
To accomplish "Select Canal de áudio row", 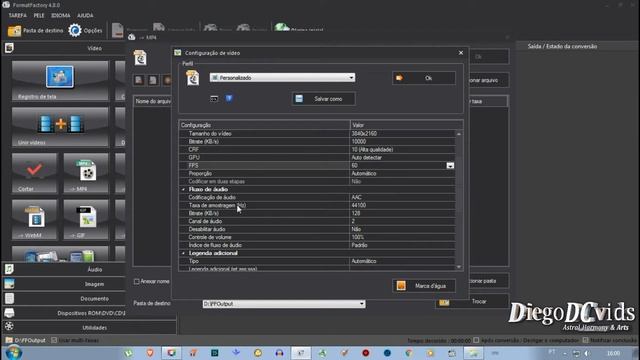I will [x=317, y=221].
